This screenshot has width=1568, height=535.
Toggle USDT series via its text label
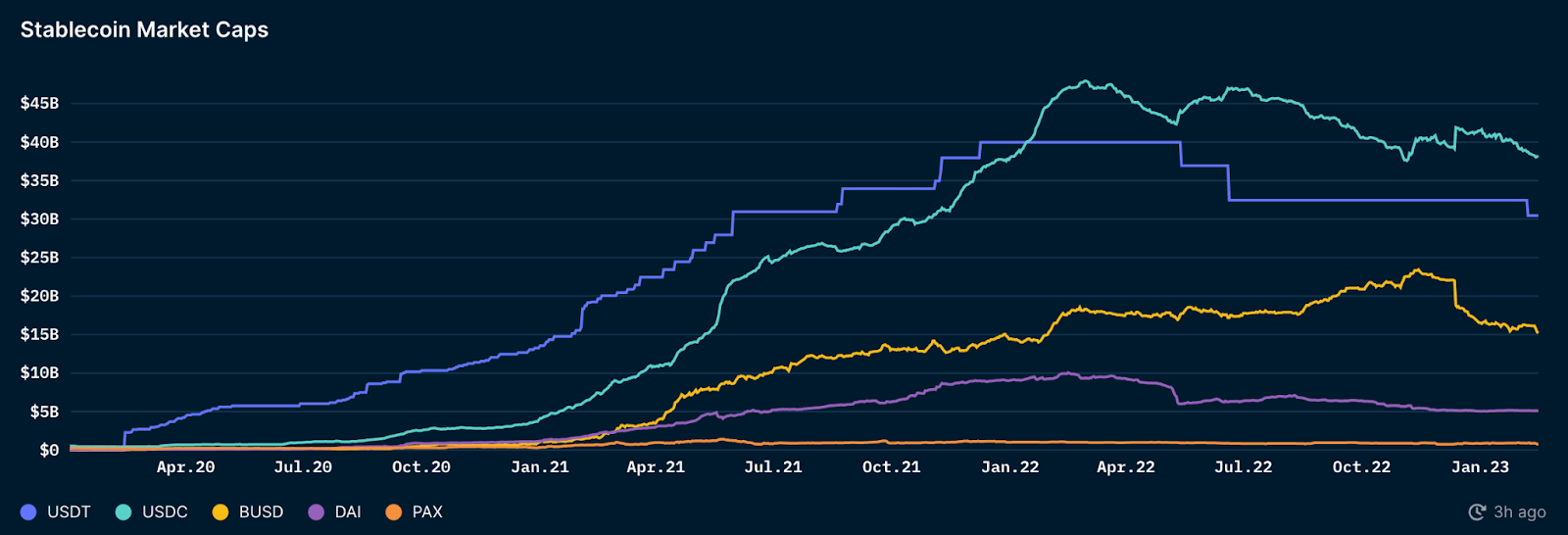(69, 512)
